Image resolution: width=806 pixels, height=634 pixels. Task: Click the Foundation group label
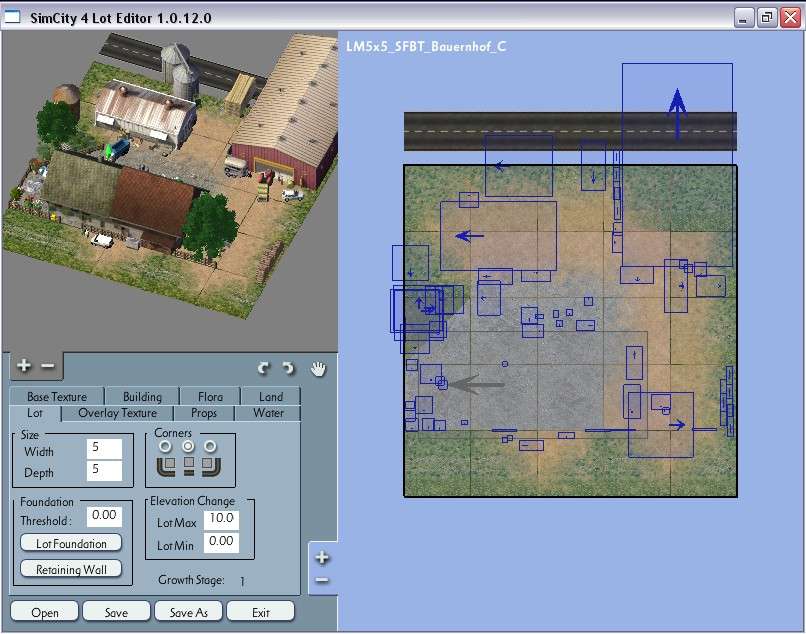(x=47, y=502)
